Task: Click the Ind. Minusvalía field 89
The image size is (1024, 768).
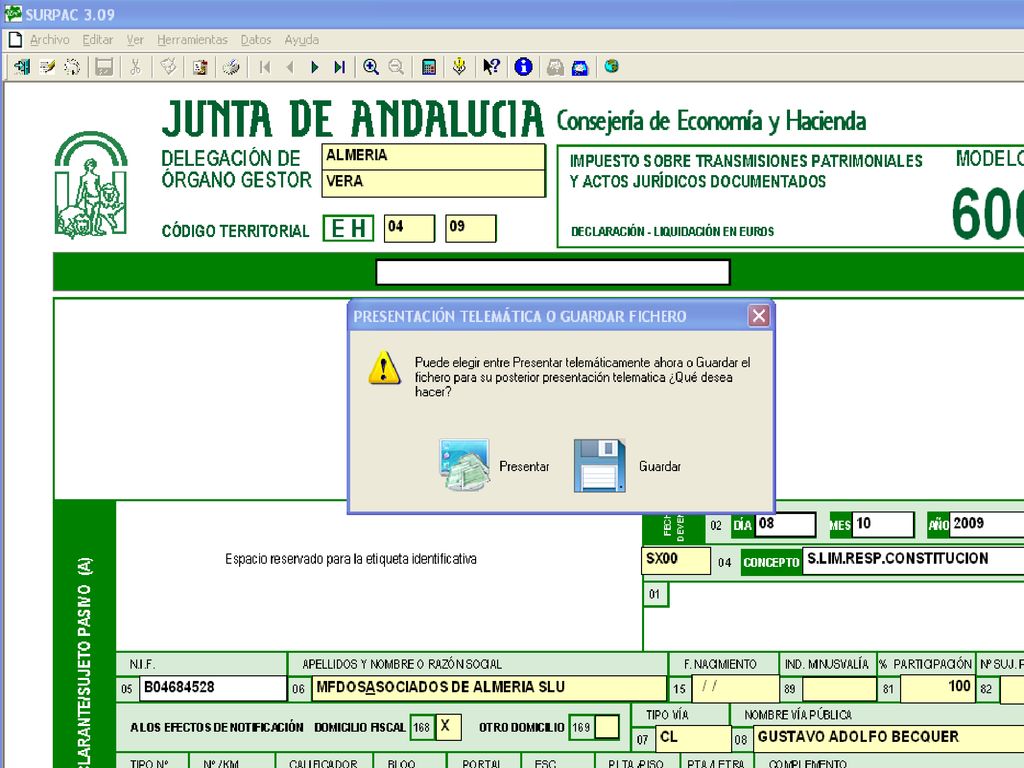Action: click(x=839, y=689)
